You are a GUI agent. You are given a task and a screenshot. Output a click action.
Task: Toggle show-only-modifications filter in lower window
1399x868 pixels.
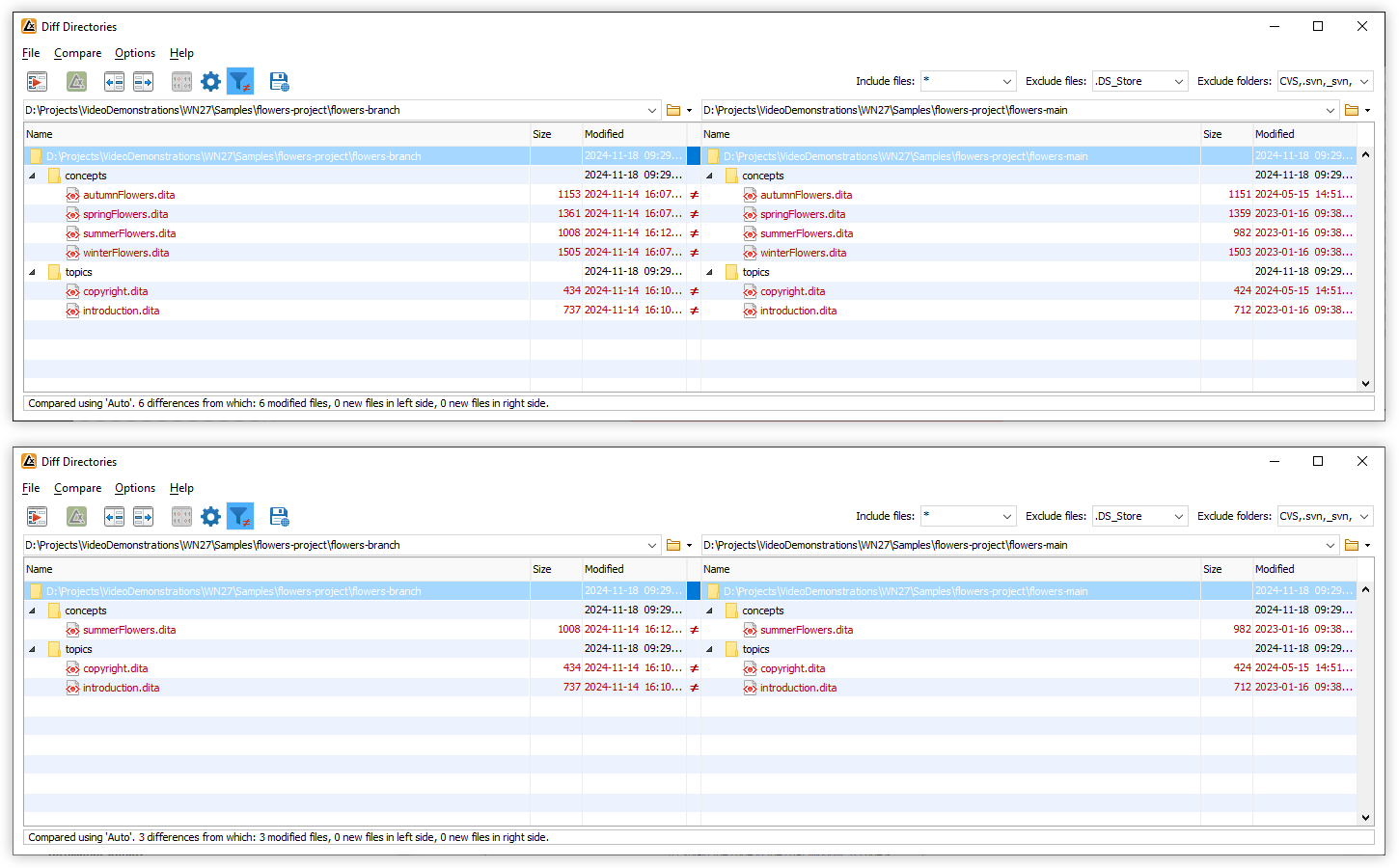pyautogui.click(x=240, y=517)
